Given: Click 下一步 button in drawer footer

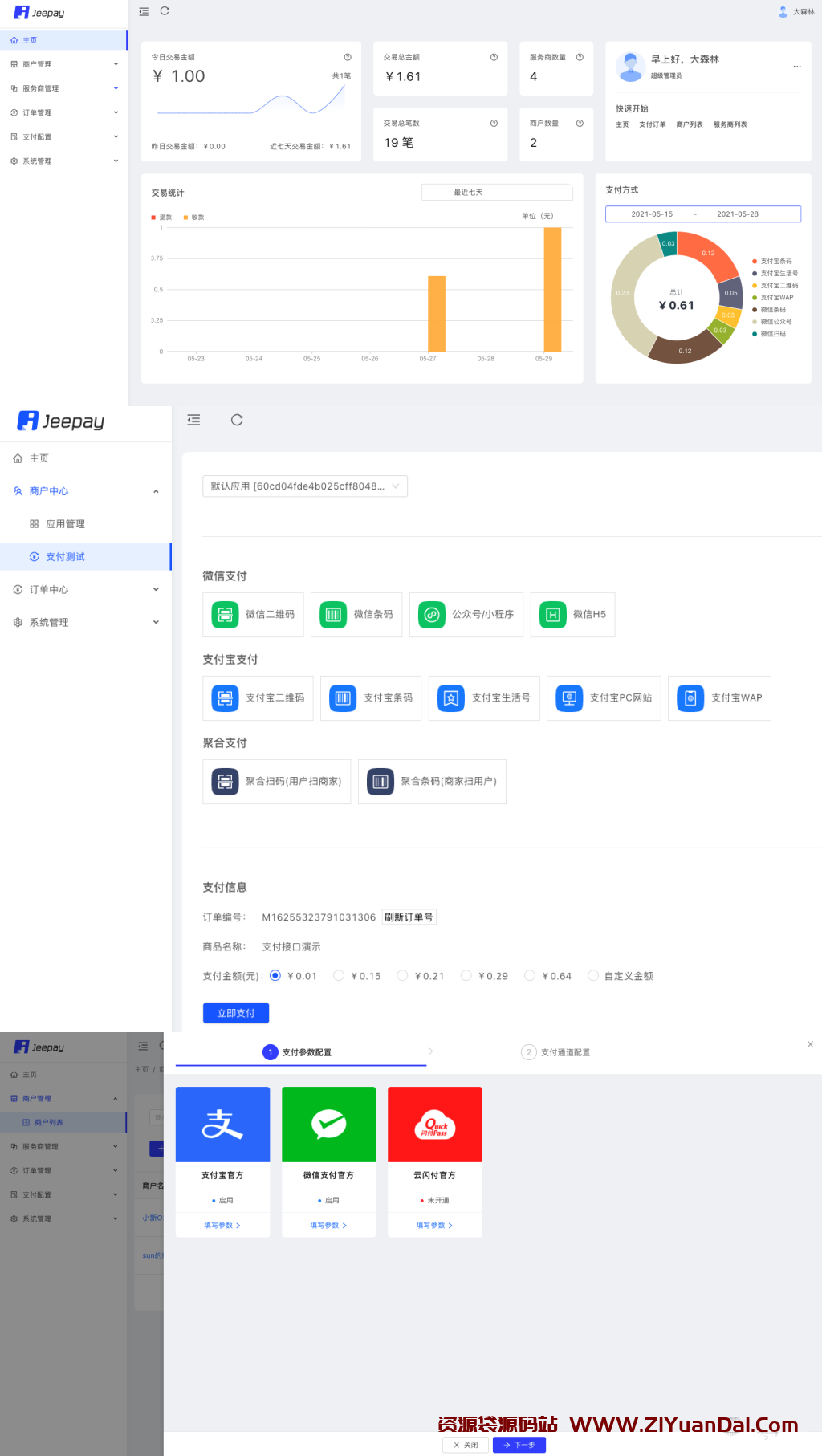Looking at the screenshot, I should (519, 1445).
